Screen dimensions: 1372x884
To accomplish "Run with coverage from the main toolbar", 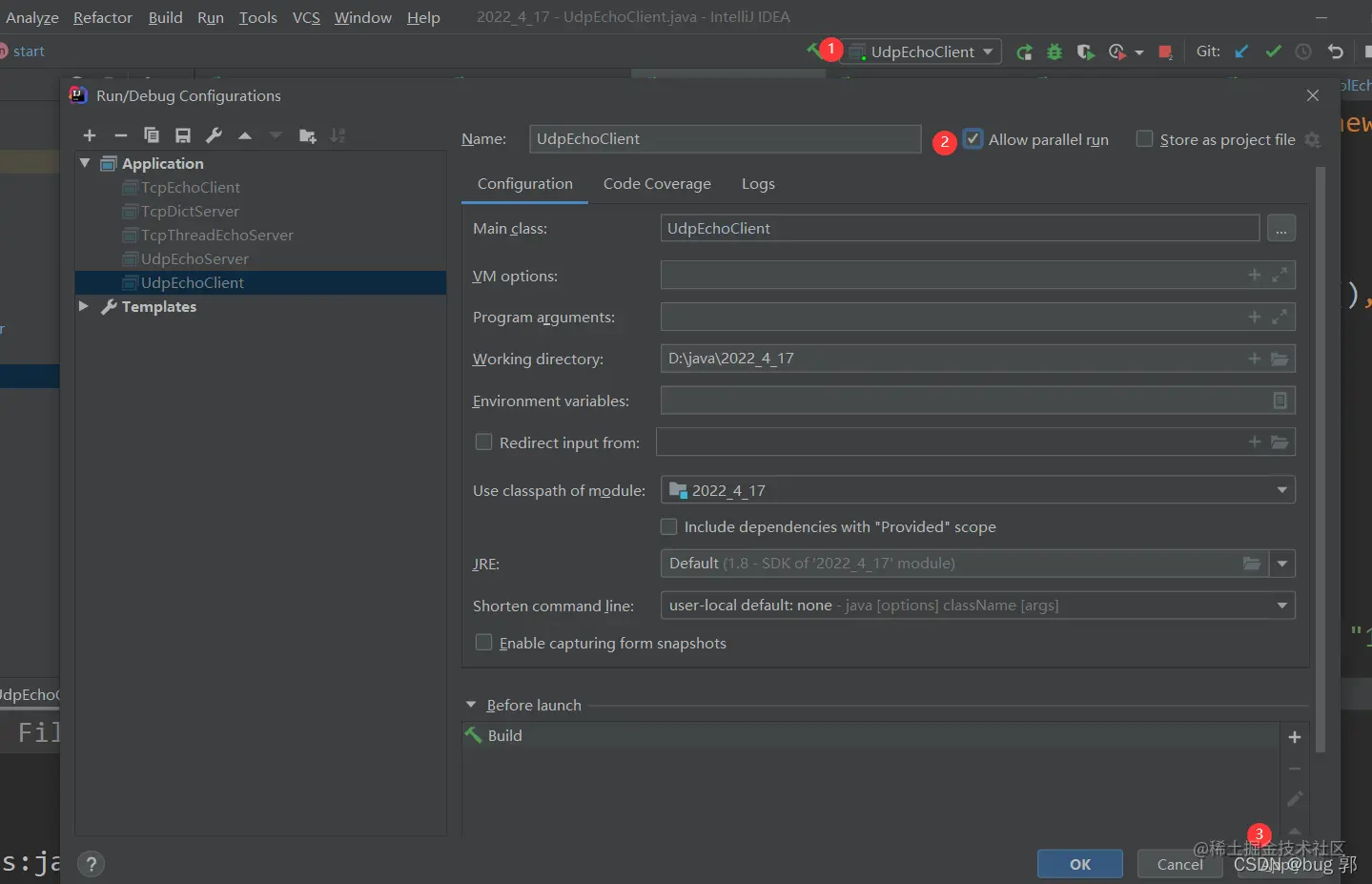I will 1085,51.
